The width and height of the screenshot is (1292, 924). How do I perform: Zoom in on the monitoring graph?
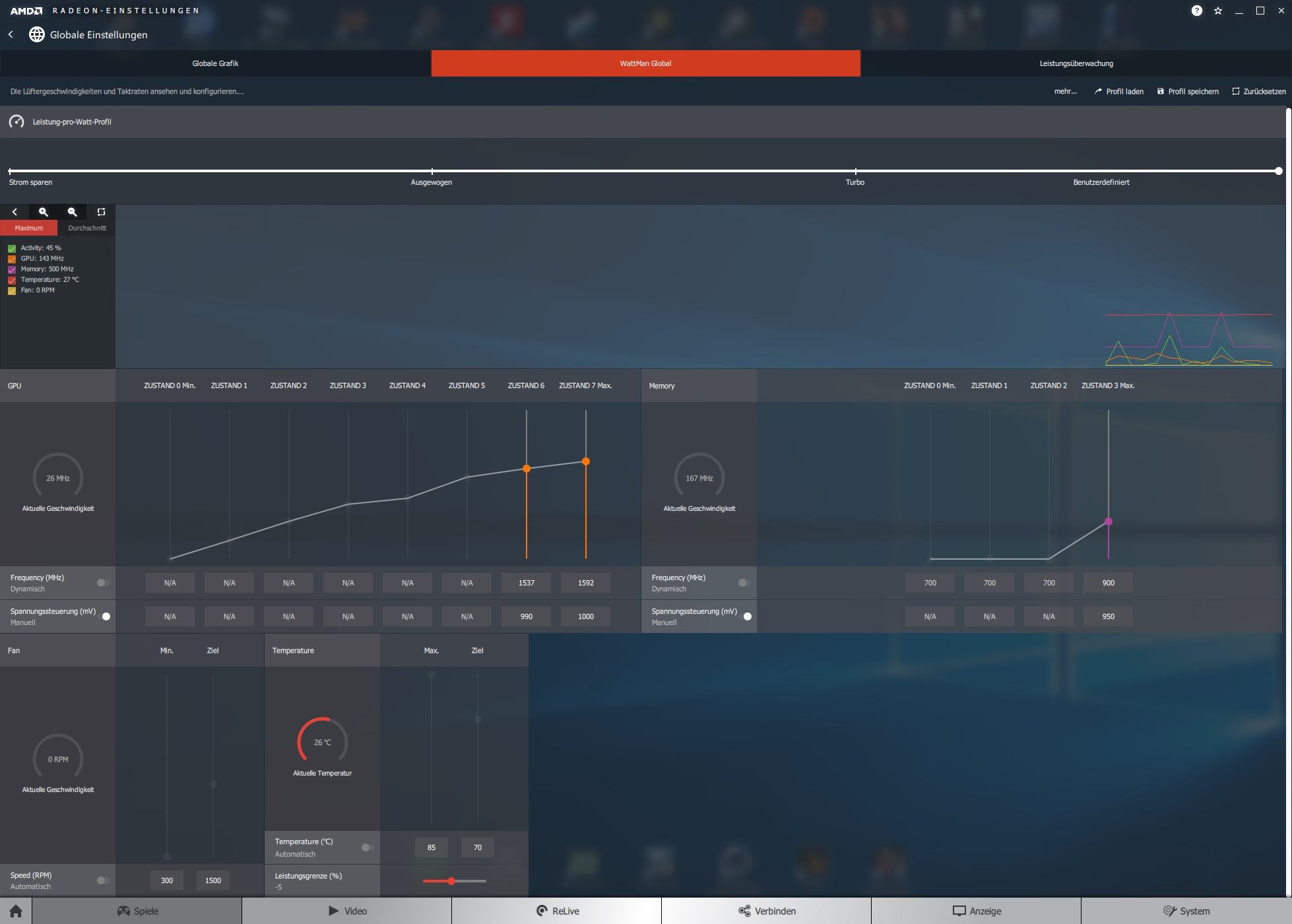click(x=44, y=212)
